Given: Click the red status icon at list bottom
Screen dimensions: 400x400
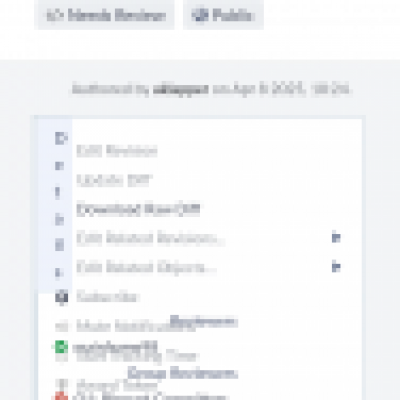Looking at the screenshot, I should pos(61,396).
